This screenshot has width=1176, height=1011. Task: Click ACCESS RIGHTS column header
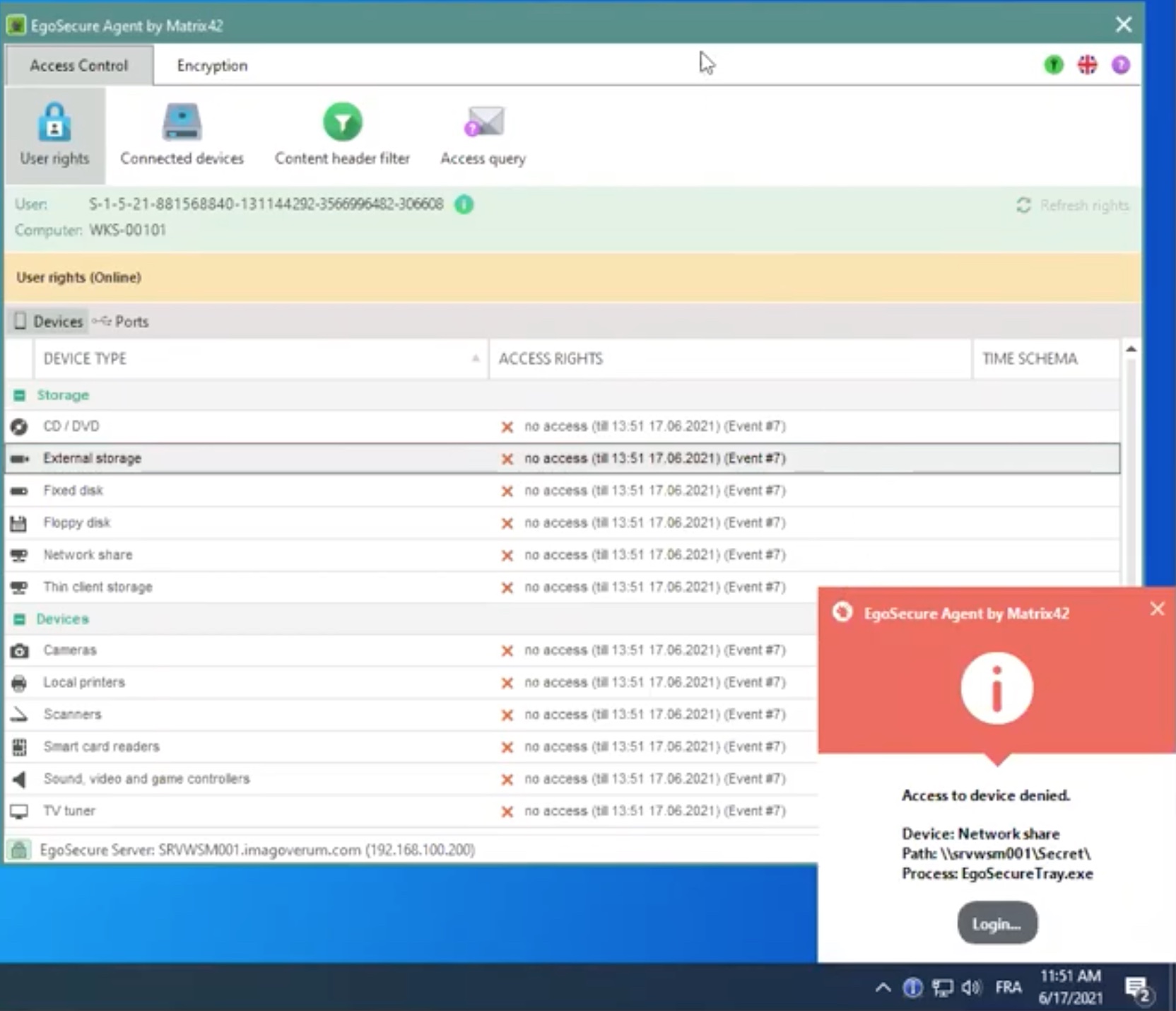[x=730, y=358]
